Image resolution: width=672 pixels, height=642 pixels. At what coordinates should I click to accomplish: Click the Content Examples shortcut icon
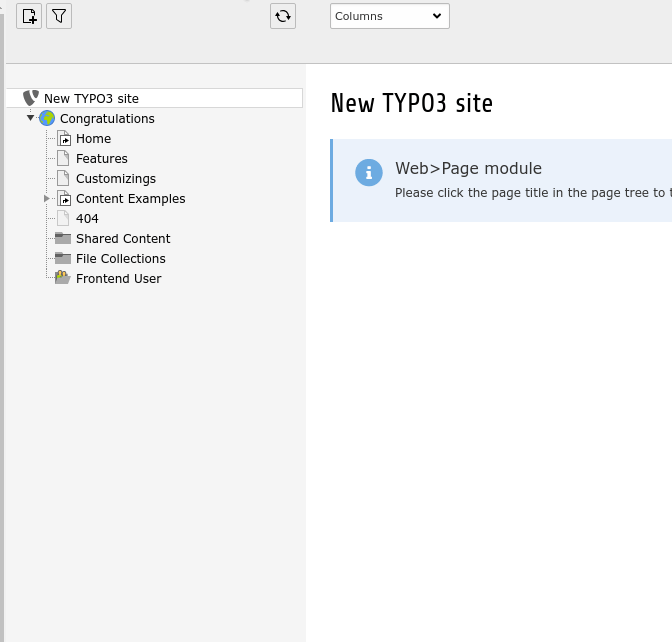click(64, 198)
